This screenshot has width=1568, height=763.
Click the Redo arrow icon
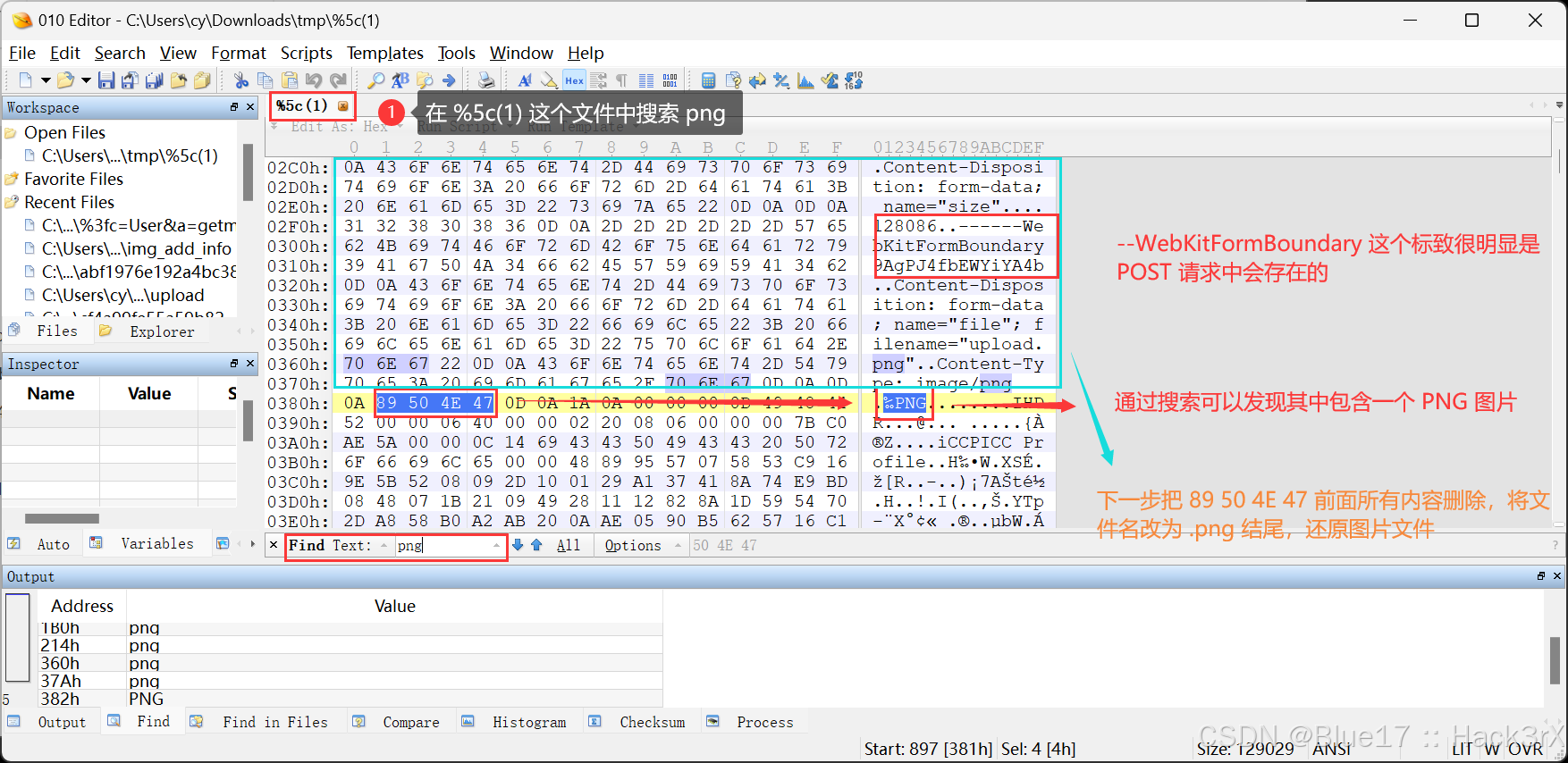[x=338, y=80]
